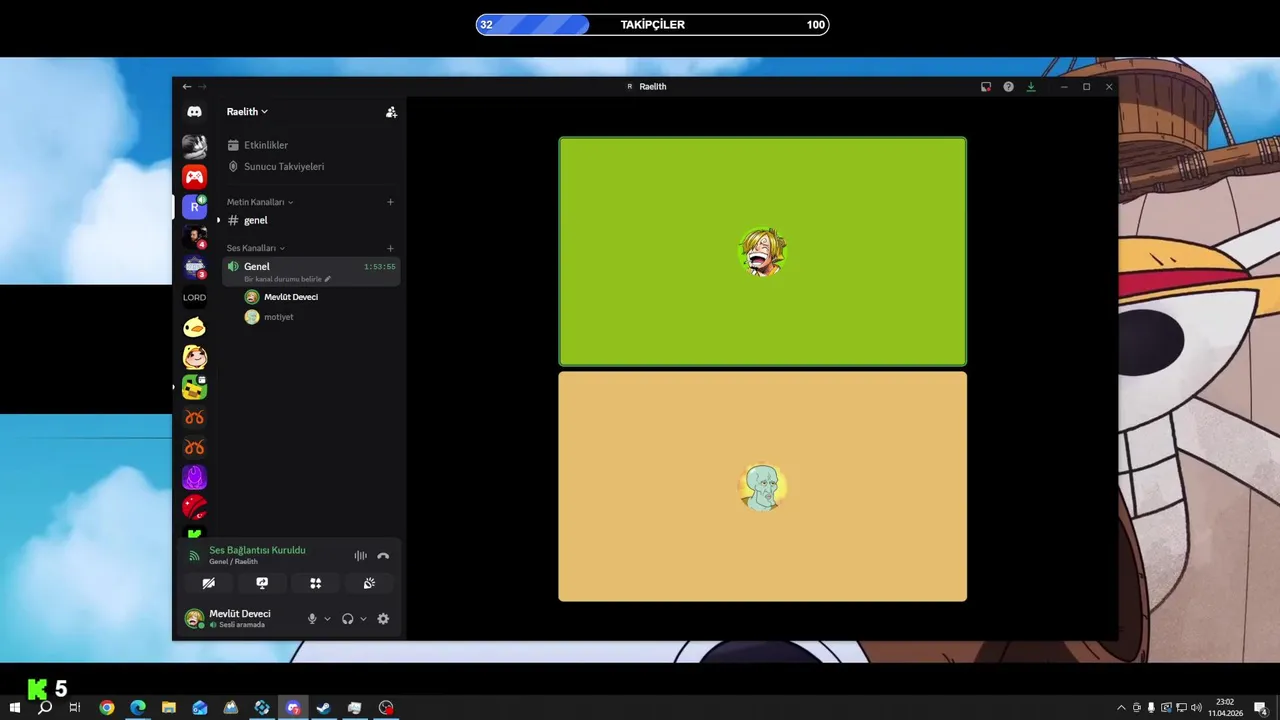The height and width of the screenshot is (720, 1280).
Task: Share your screen button
Action: (262, 583)
